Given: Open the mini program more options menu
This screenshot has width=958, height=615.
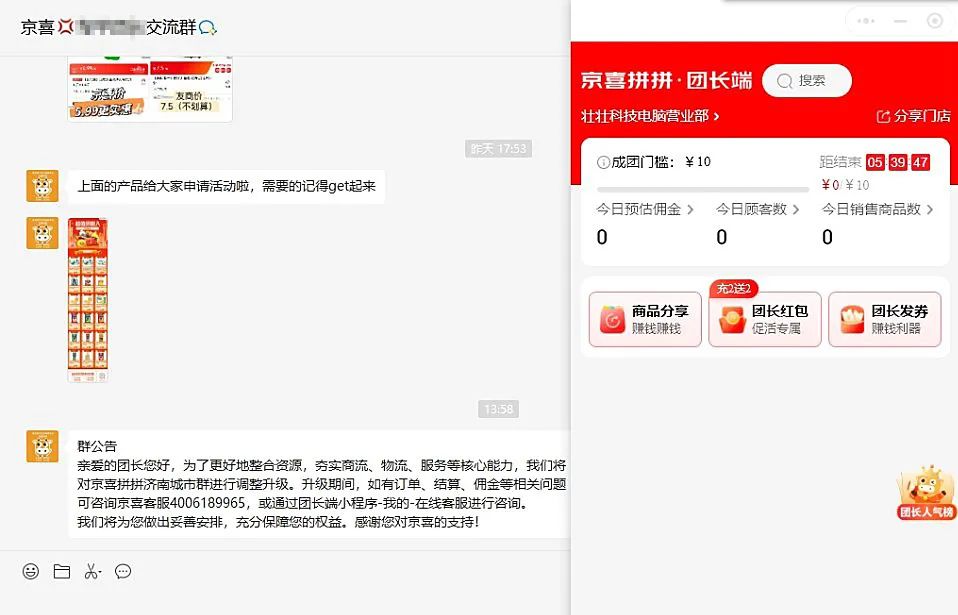Looking at the screenshot, I should (866, 20).
